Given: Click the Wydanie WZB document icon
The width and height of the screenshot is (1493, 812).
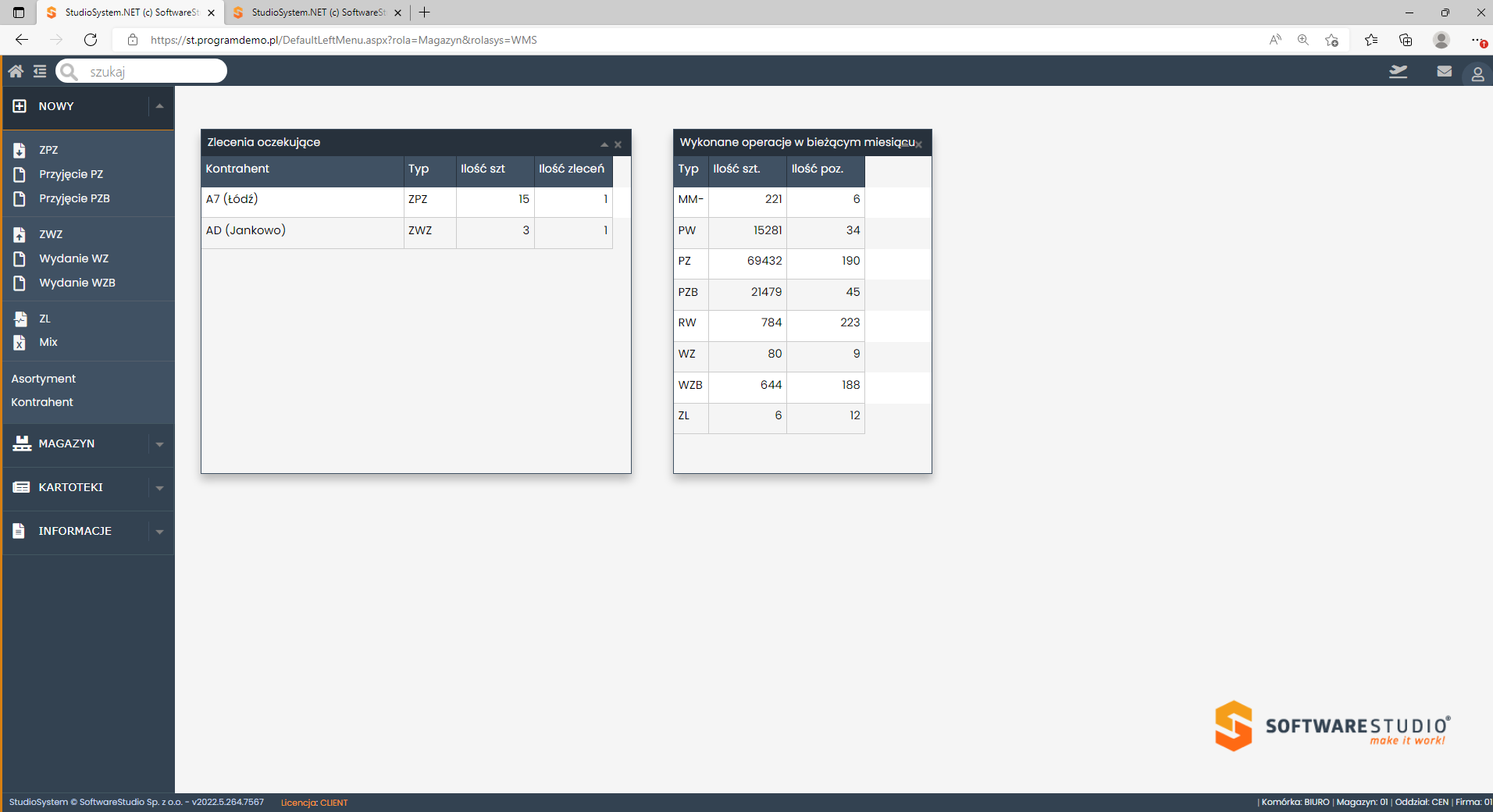Looking at the screenshot, I should pos(20,283).
